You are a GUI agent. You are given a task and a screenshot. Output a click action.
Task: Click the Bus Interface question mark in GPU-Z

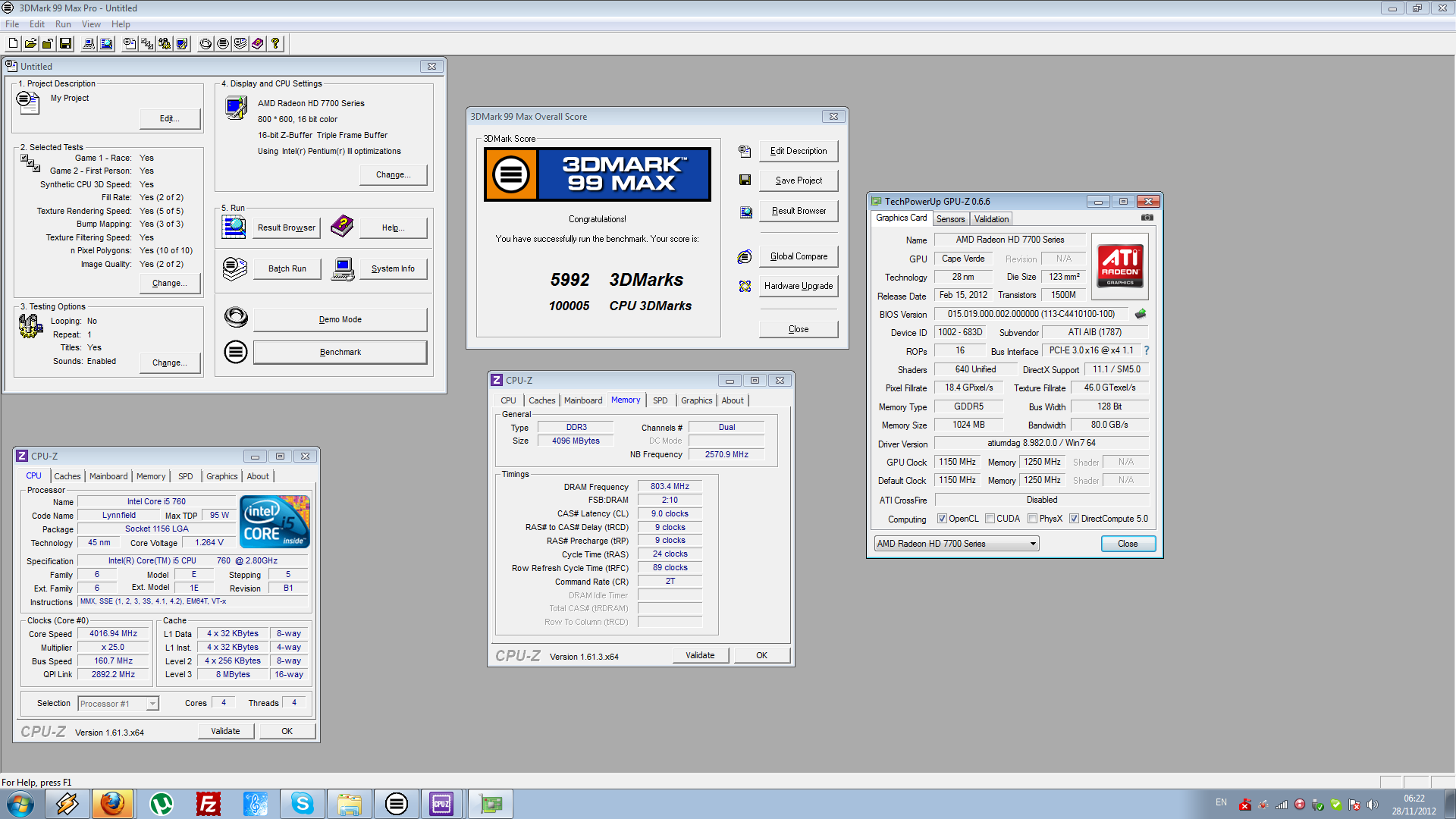(x=1147, y=350)
